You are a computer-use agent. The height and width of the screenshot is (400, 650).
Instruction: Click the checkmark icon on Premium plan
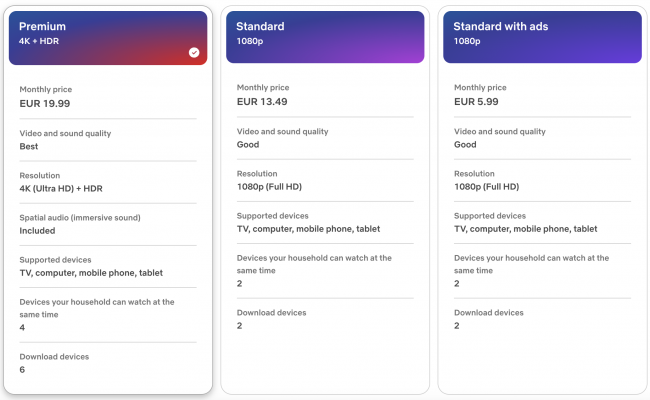point(194,53)
